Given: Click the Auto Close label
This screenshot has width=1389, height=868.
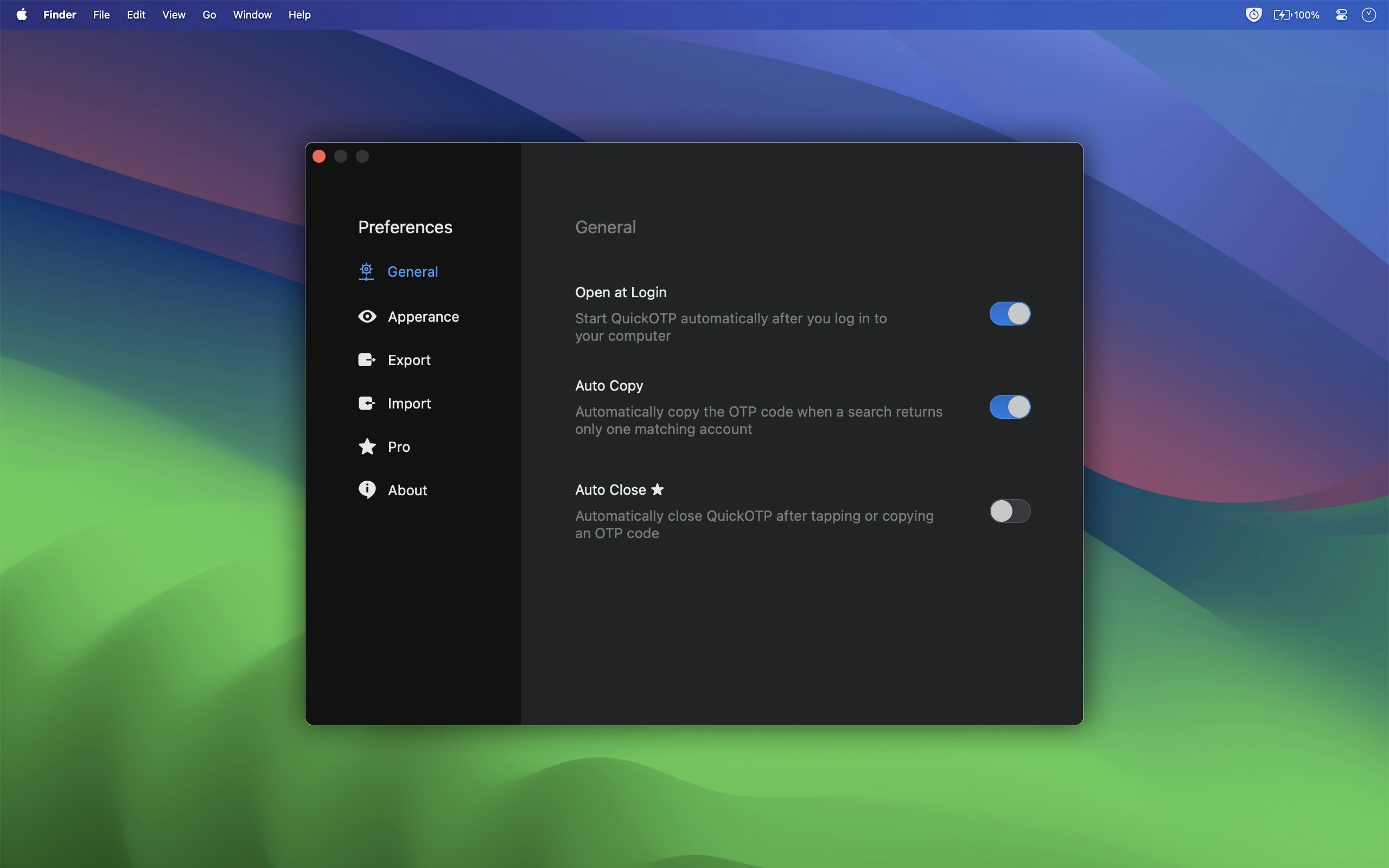Looking at the screenshot, I should tap(611, 490).
